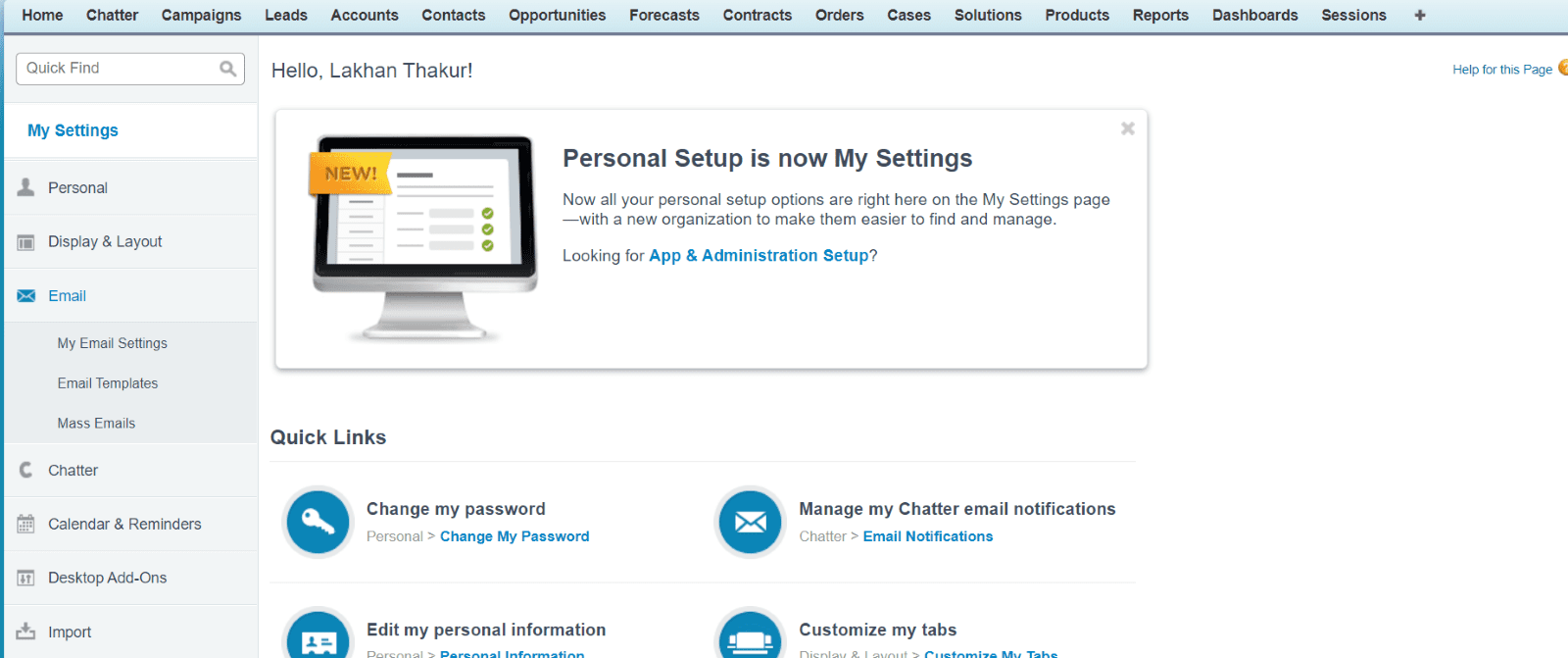Switch to the Dashboards tab

tap(1254, 16)
